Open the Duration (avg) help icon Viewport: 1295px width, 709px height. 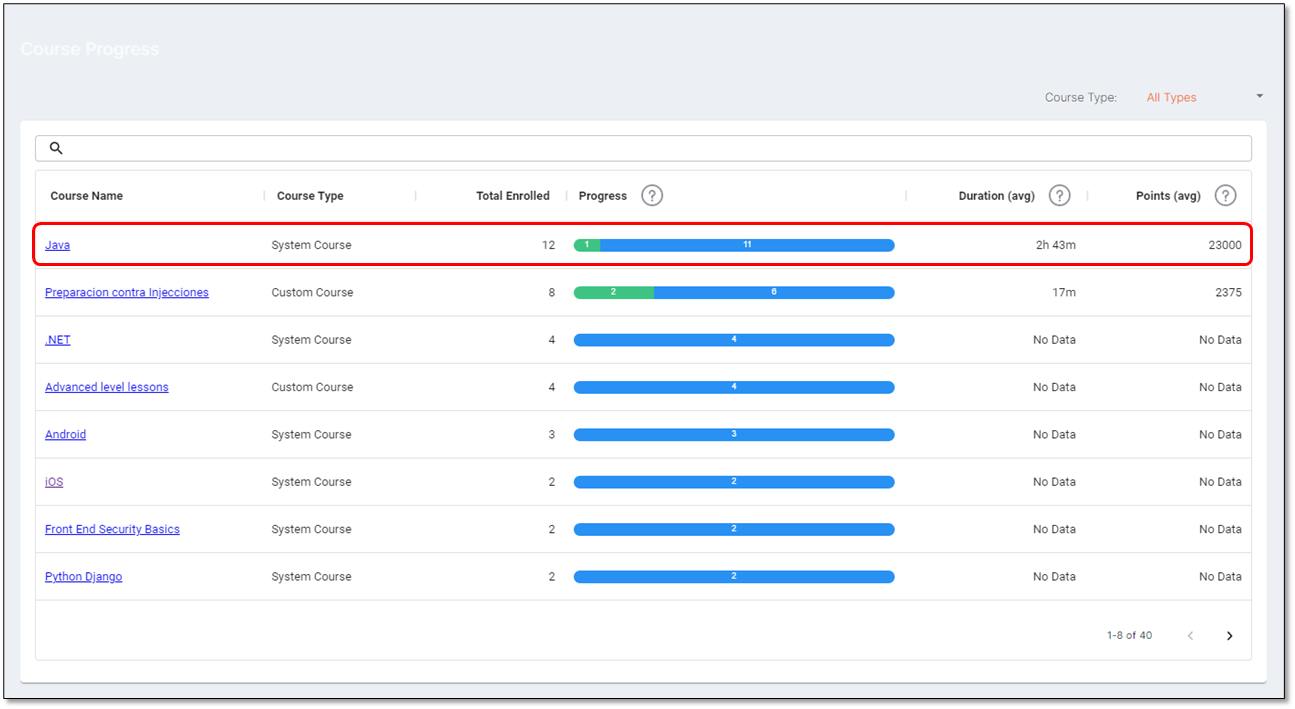pos(1060,195)
